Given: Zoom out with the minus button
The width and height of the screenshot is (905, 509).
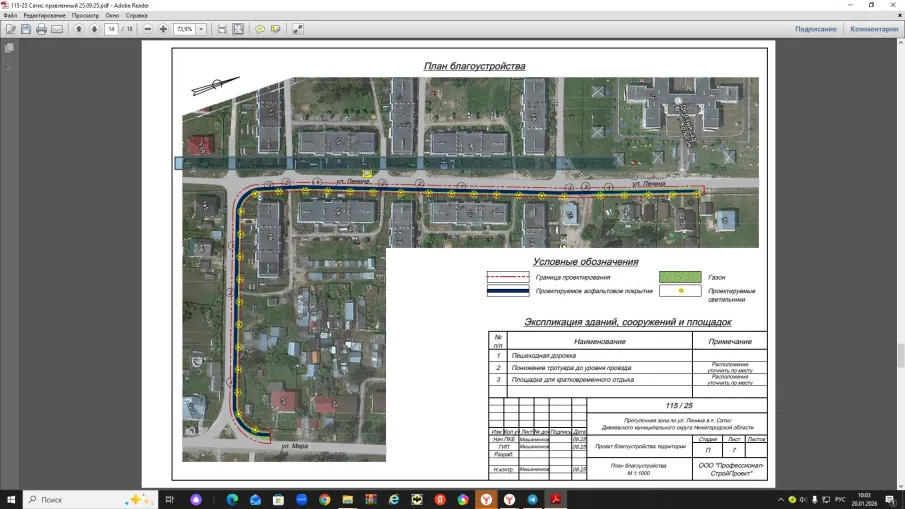Looking at the screenshot, I should coord(148,29).
